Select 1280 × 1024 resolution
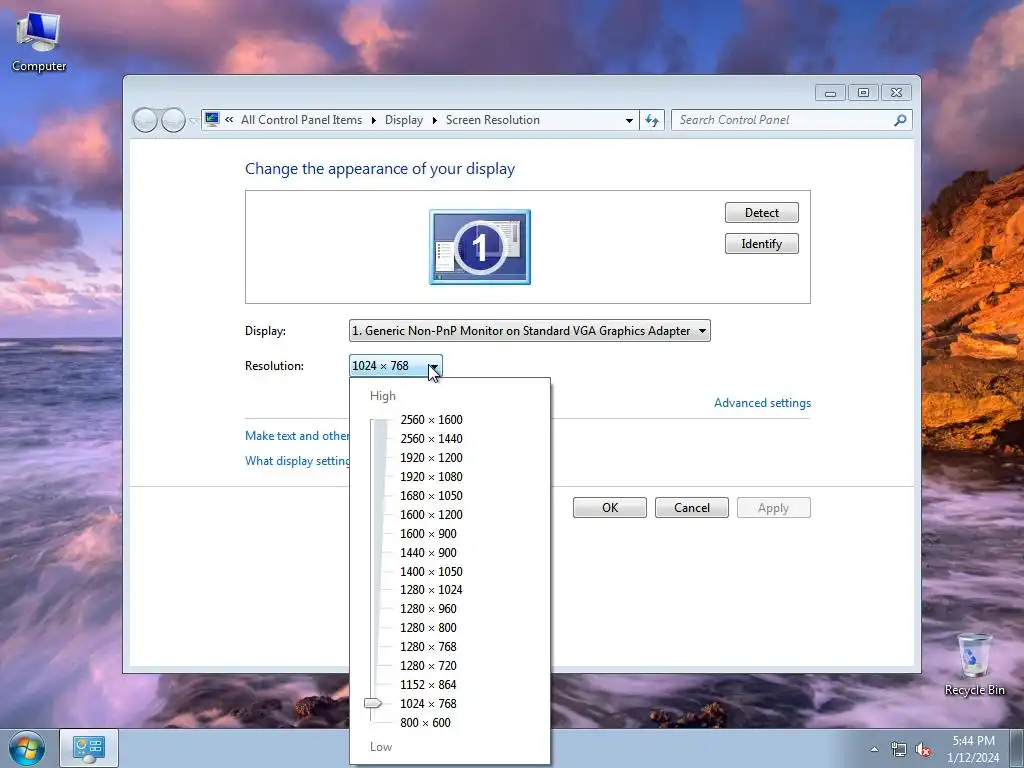This screenshot has height=768, width=1024. (431, 590)
